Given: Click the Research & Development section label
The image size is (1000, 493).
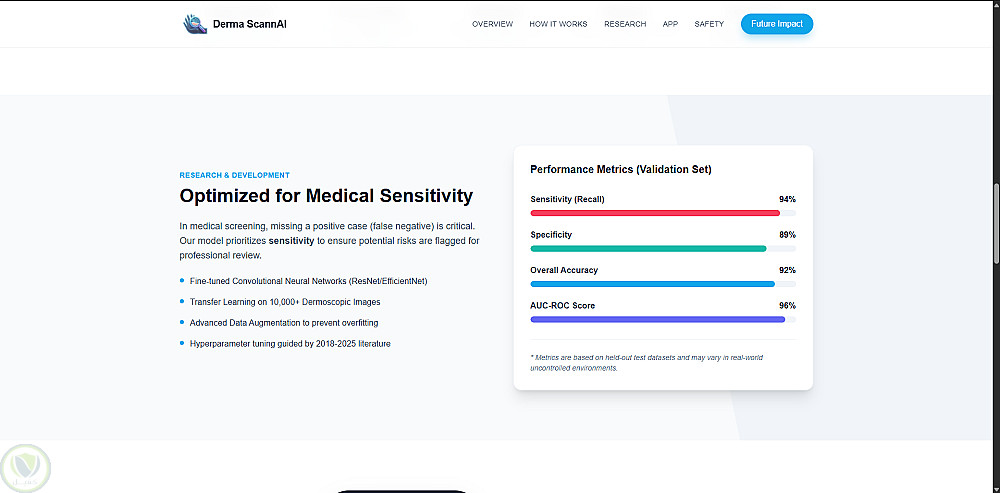Looking at the screenshot, I should pos(234,175).
